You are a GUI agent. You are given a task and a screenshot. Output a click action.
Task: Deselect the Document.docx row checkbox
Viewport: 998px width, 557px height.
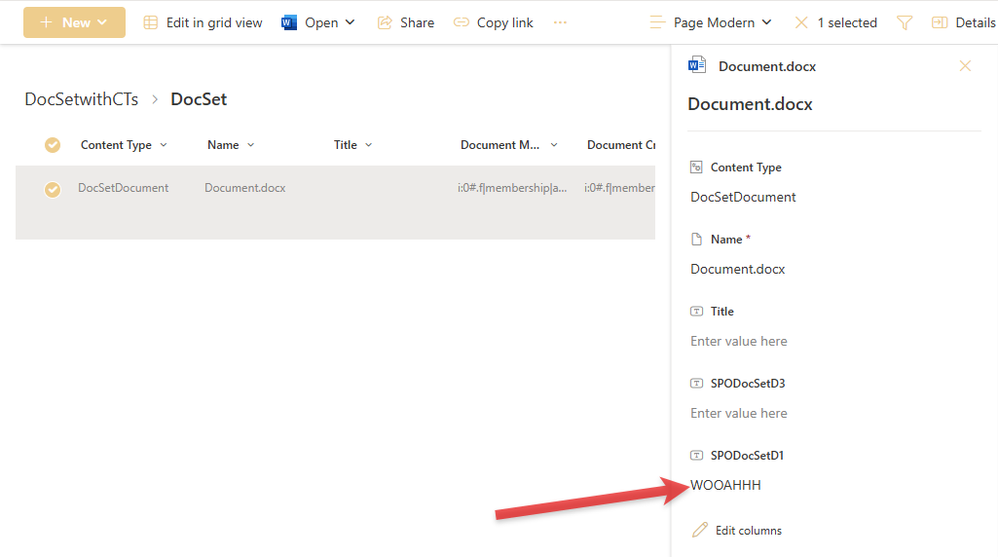(x=53, y=188)
